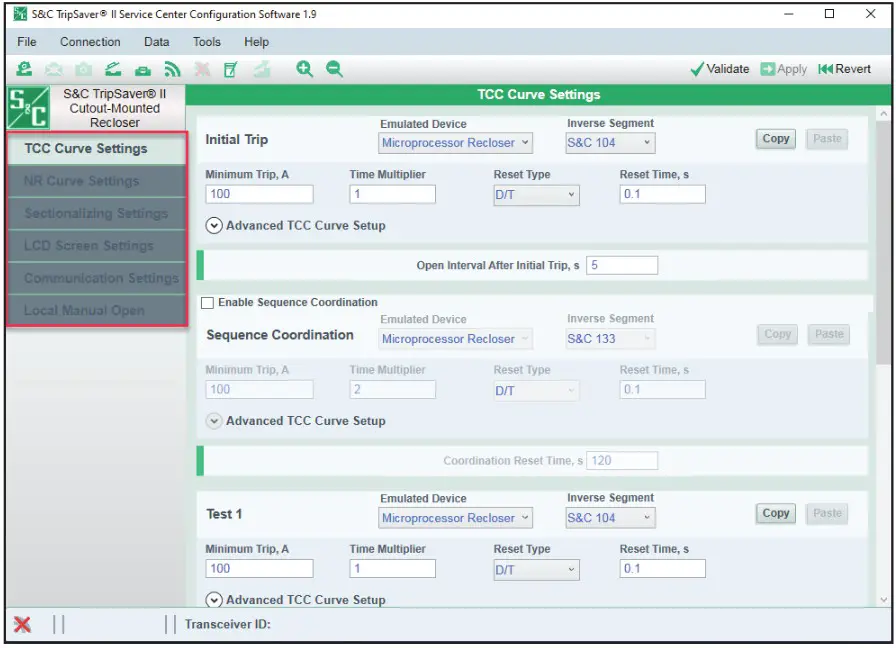Open Test 1 Emulated Device dropdown

455,518
